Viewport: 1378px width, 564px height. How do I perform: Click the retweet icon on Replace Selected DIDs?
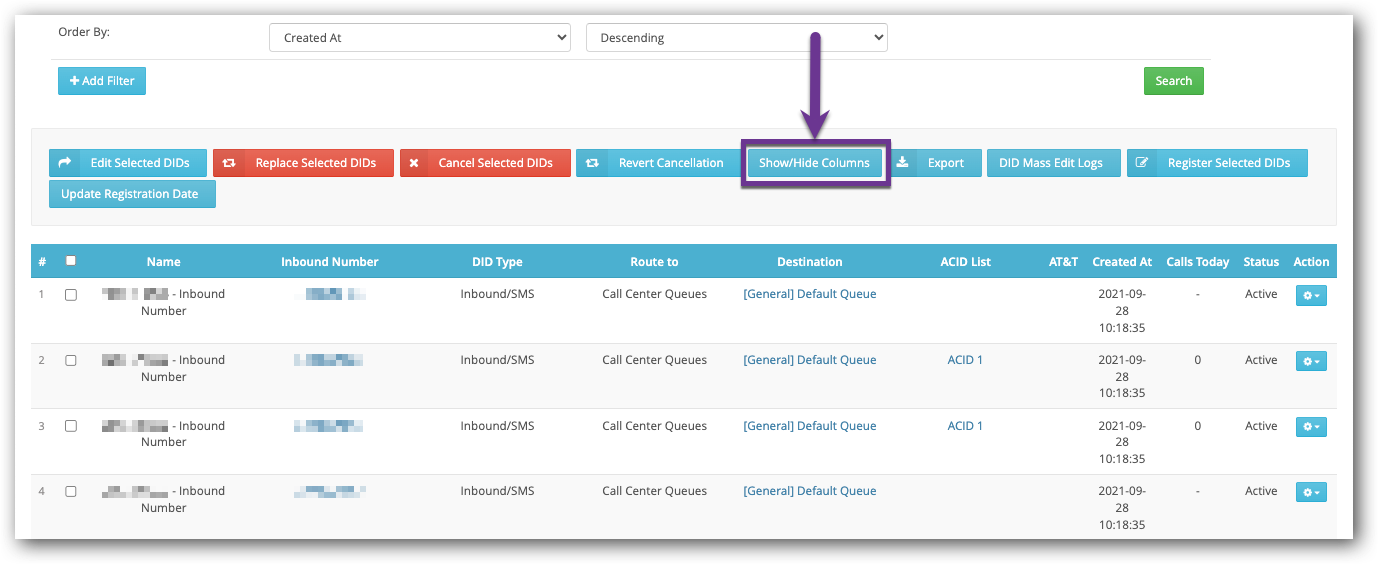coord(229,163)
